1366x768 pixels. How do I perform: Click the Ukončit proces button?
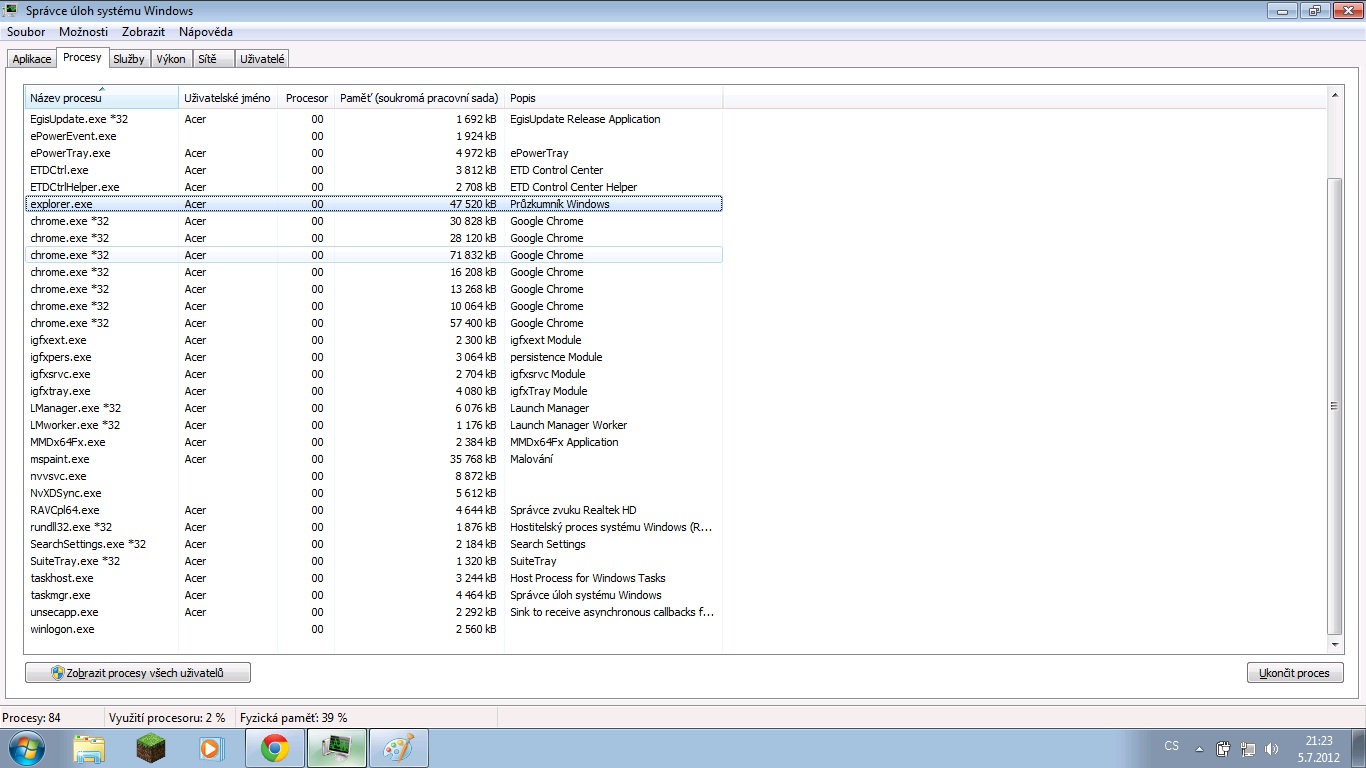1294,673
